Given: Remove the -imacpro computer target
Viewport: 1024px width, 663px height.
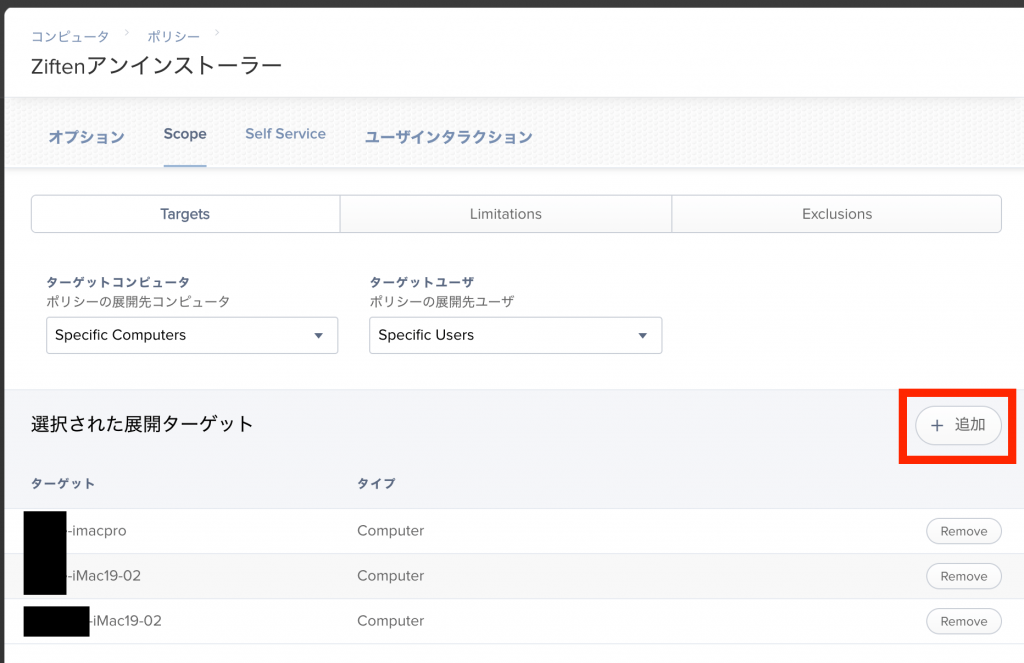Looking at the screenshot, I should [x=963, y=531].
